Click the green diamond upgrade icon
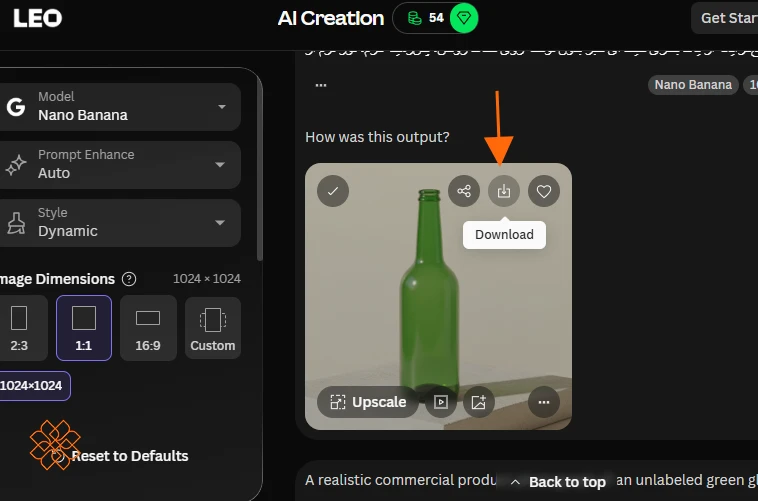758x501 pixels. click(x=464, y=18)
